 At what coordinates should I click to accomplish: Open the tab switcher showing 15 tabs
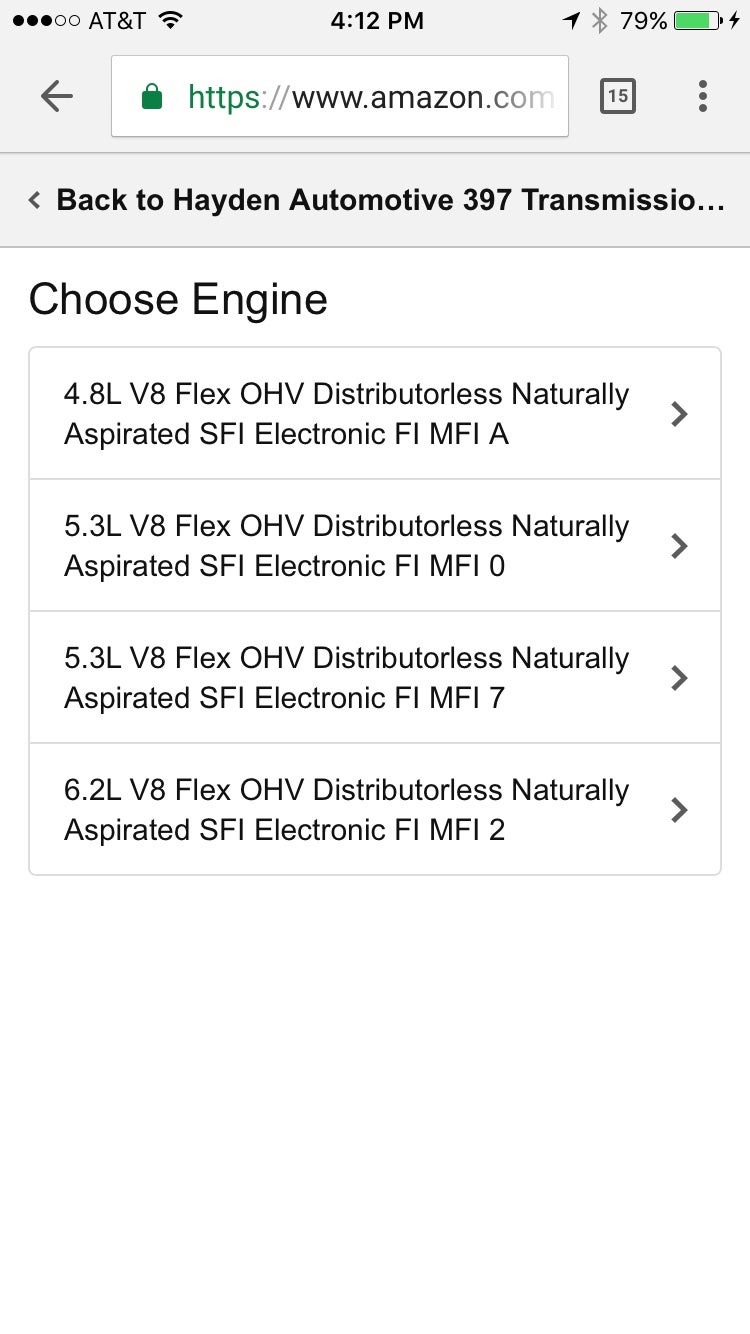point(617,96)
